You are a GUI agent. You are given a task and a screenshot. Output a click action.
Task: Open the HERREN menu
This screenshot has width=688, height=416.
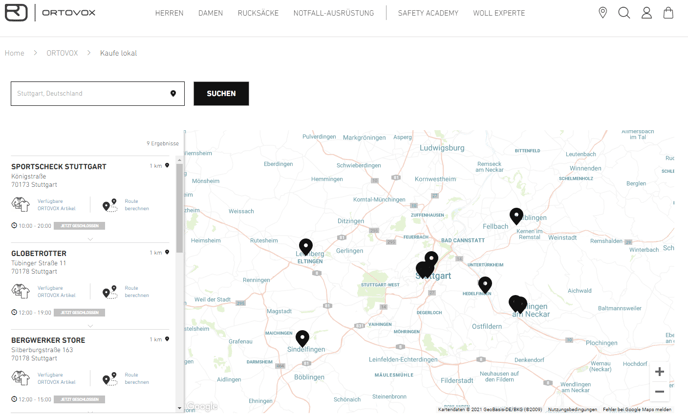tap(169, 13)
